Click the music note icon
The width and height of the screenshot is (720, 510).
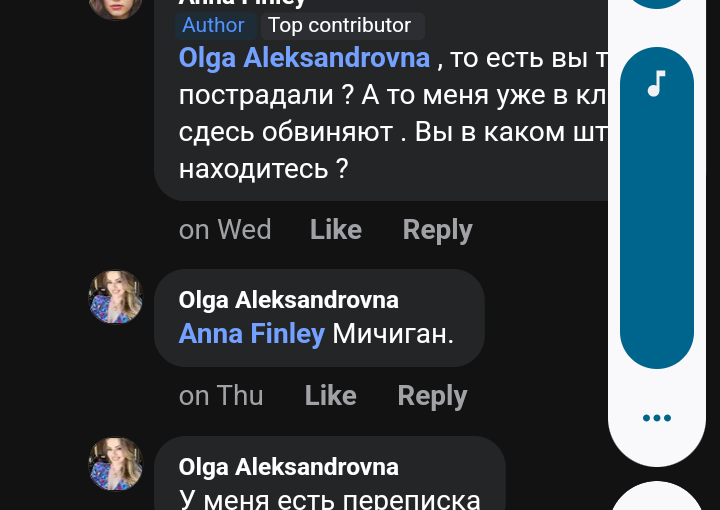pyautogui.click(x=656, y=84)
